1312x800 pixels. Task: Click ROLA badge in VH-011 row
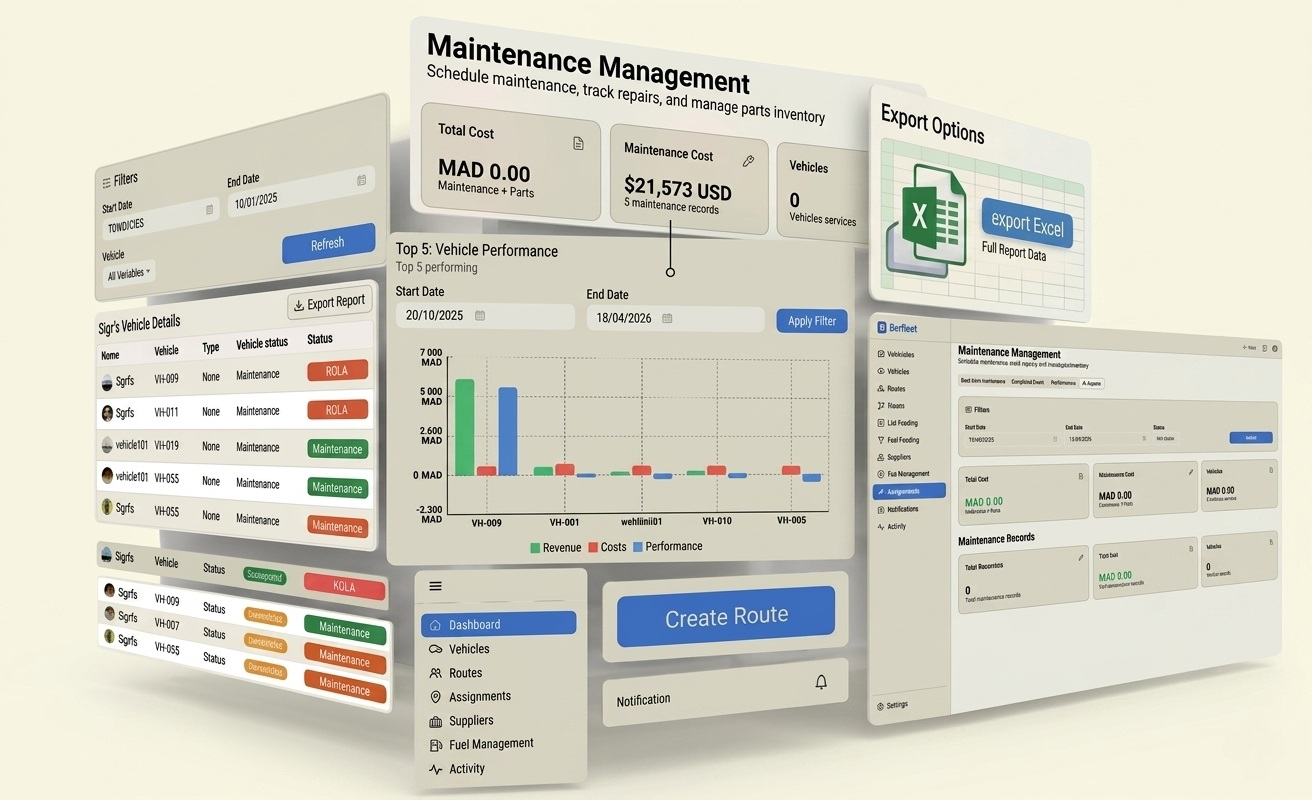tap(337, 409)
